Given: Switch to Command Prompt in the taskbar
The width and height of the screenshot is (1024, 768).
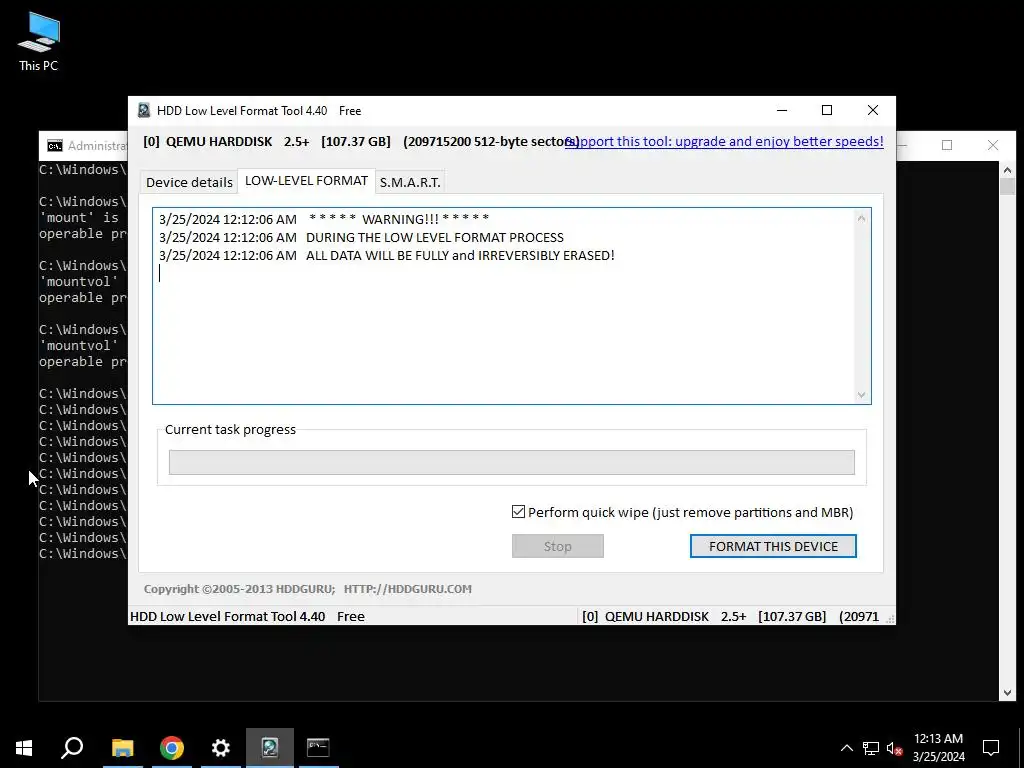Looking at the screenshot, I should pyautogui.click(x=319, y=748).
